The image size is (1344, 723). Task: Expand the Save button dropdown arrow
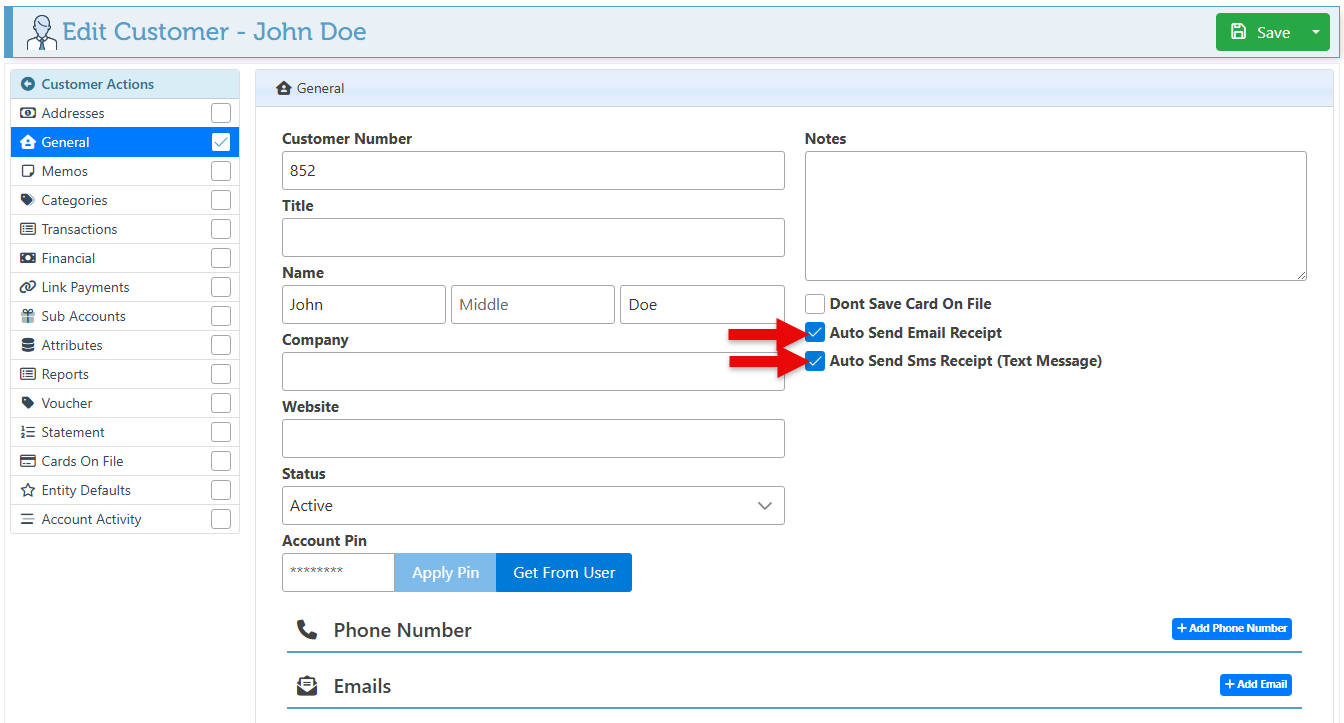(1315, 32)
